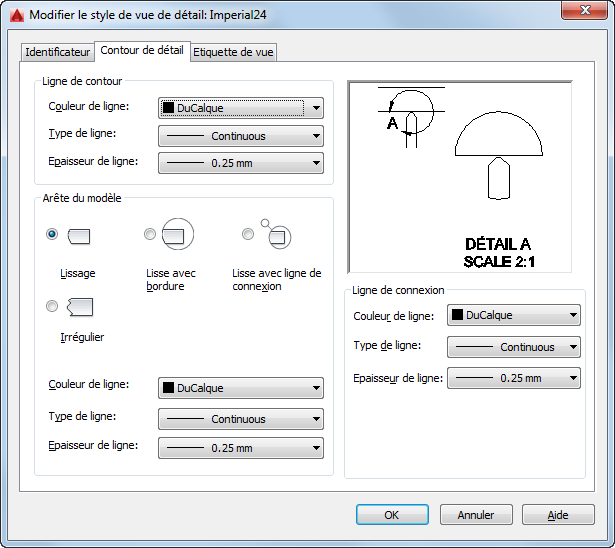This screenshot has height=548, width=615.
Task: Click the Lisse avec bordure label
Action: coord(171,280)
